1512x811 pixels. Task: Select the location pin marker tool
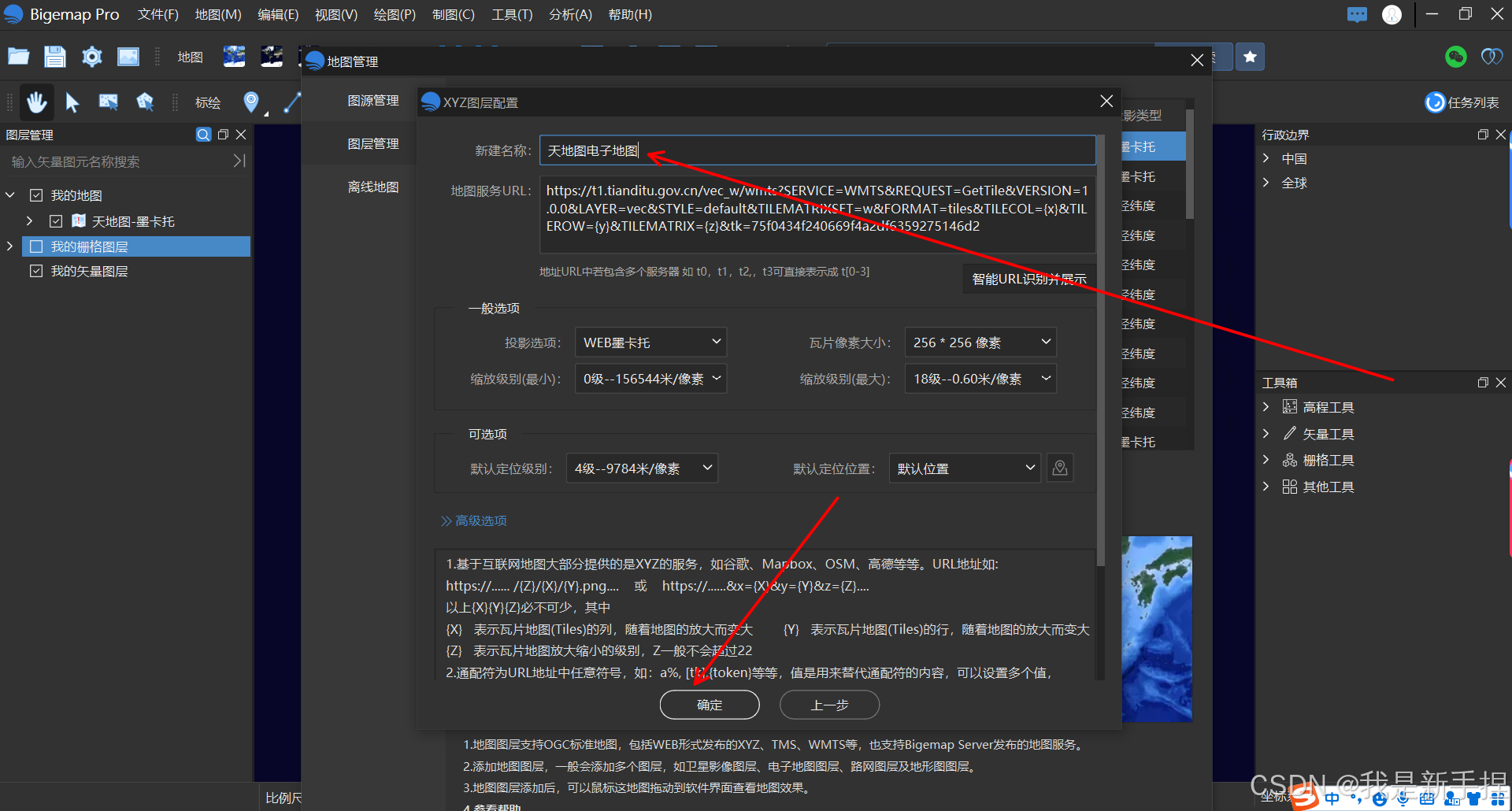251,102
